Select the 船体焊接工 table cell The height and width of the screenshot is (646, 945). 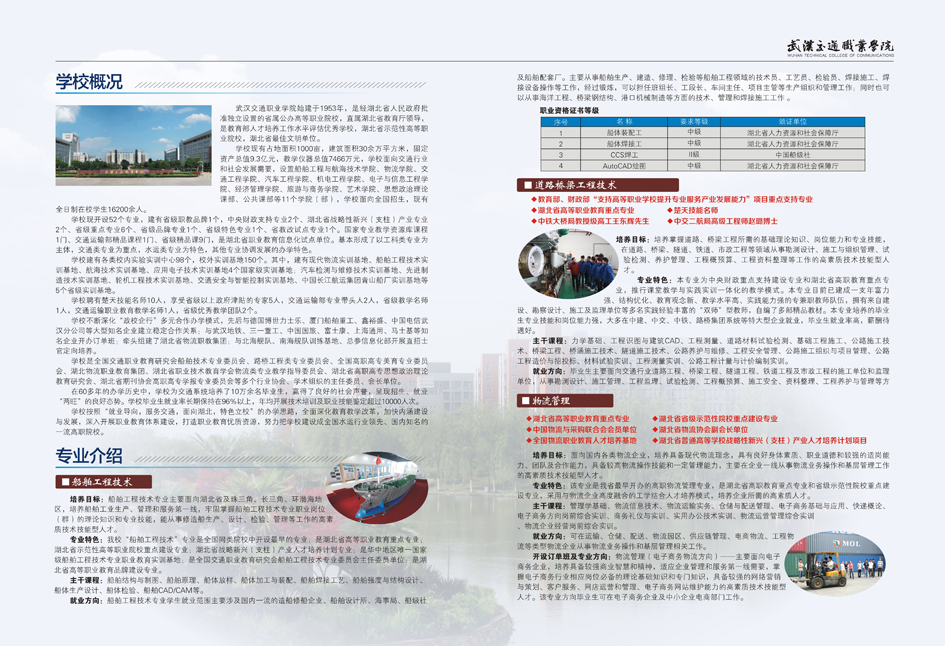[x=624, y=144]
